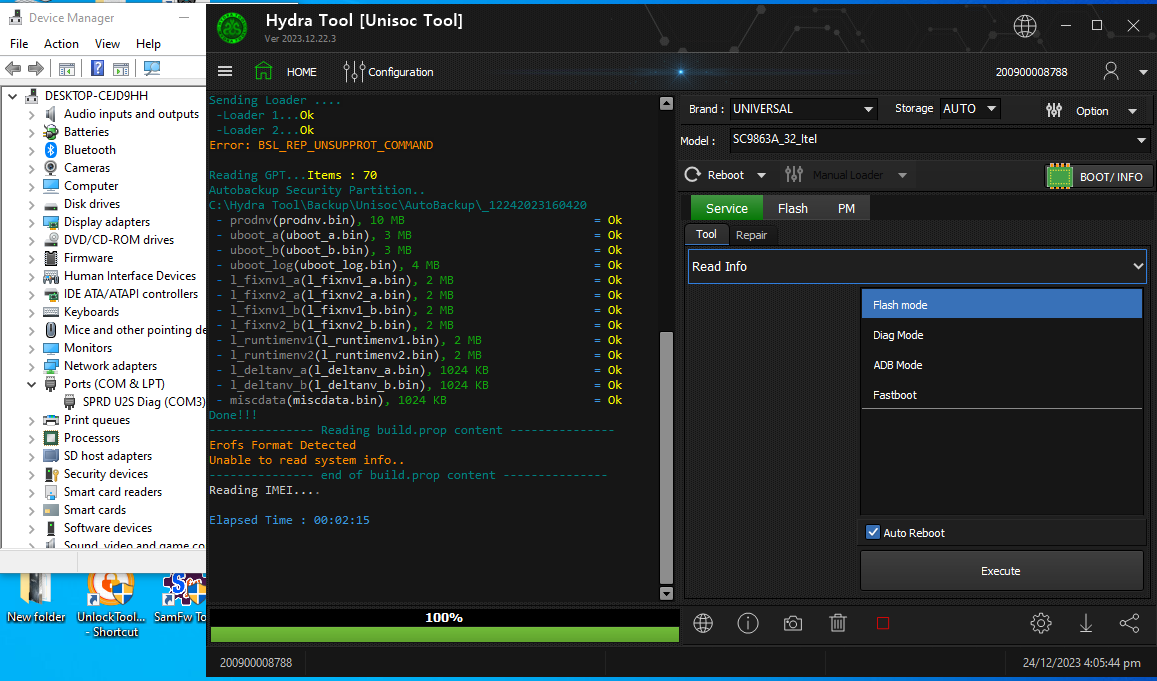Expand the Option dropdown arrow
The width and height of the screenshot is (1157, 681).
pyautogui.click(x=1133, y=111)
